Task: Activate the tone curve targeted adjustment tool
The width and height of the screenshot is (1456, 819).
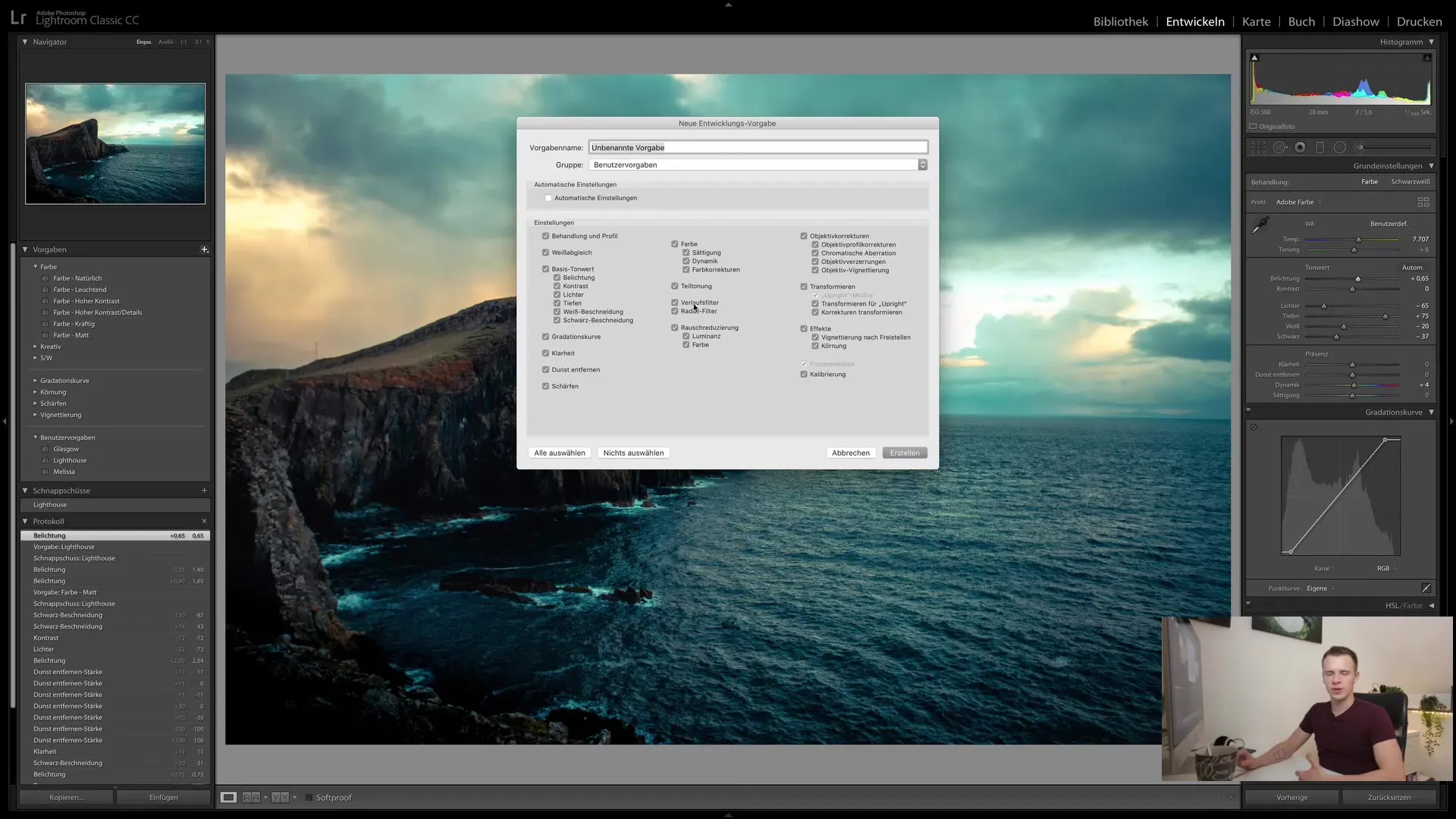Action: [1254, 427]
